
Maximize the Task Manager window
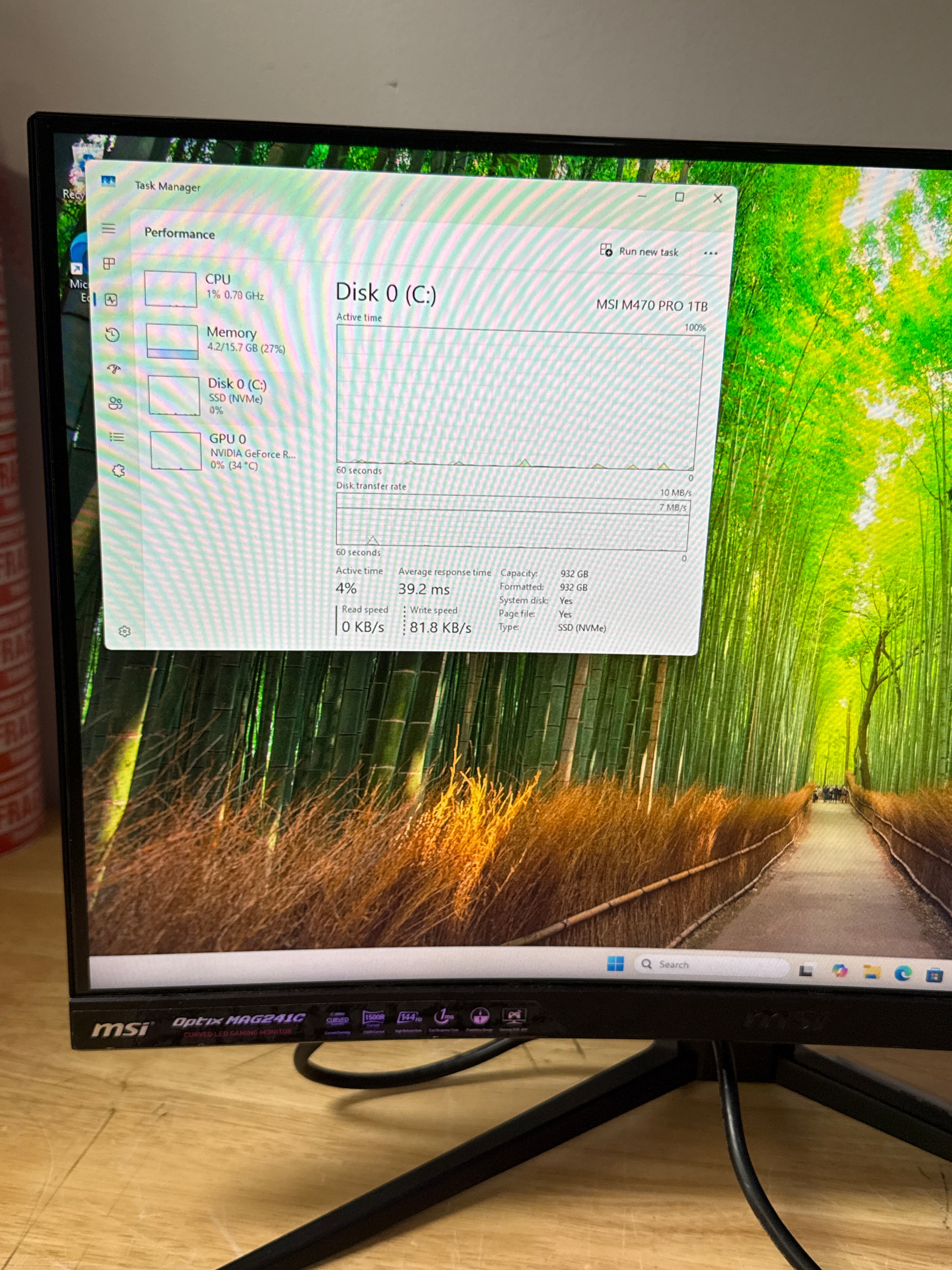coord(679,197)
